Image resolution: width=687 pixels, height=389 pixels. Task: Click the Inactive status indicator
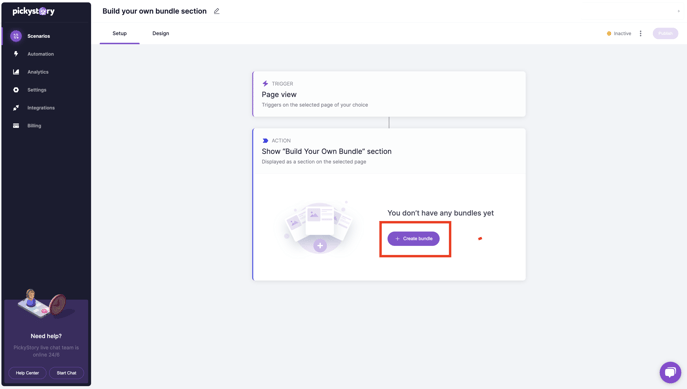(x=619, y=33)
